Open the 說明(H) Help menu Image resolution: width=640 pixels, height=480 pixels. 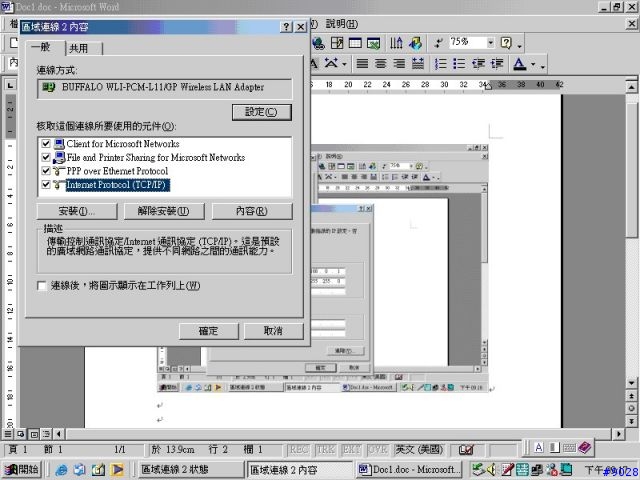click(x=342, y=24)
